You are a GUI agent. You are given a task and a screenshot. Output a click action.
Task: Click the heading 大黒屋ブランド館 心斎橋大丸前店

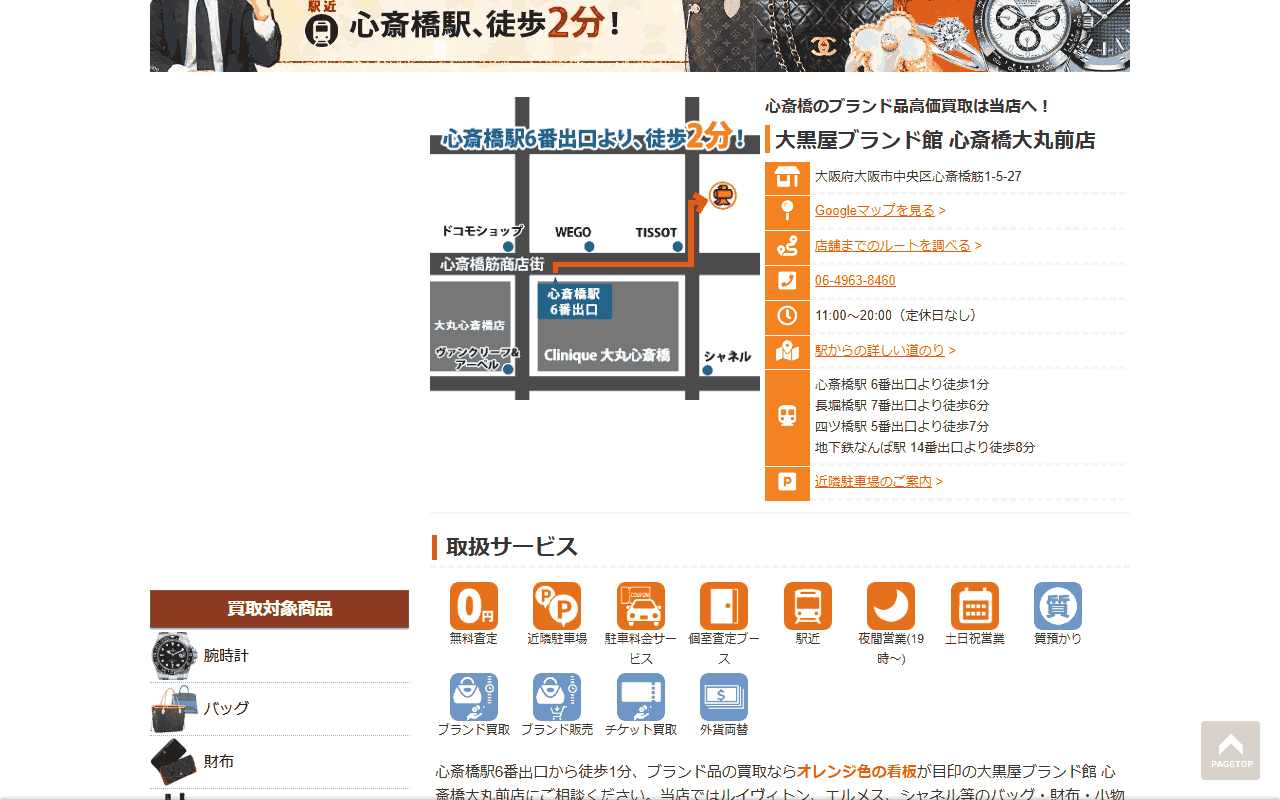[935, 140]
